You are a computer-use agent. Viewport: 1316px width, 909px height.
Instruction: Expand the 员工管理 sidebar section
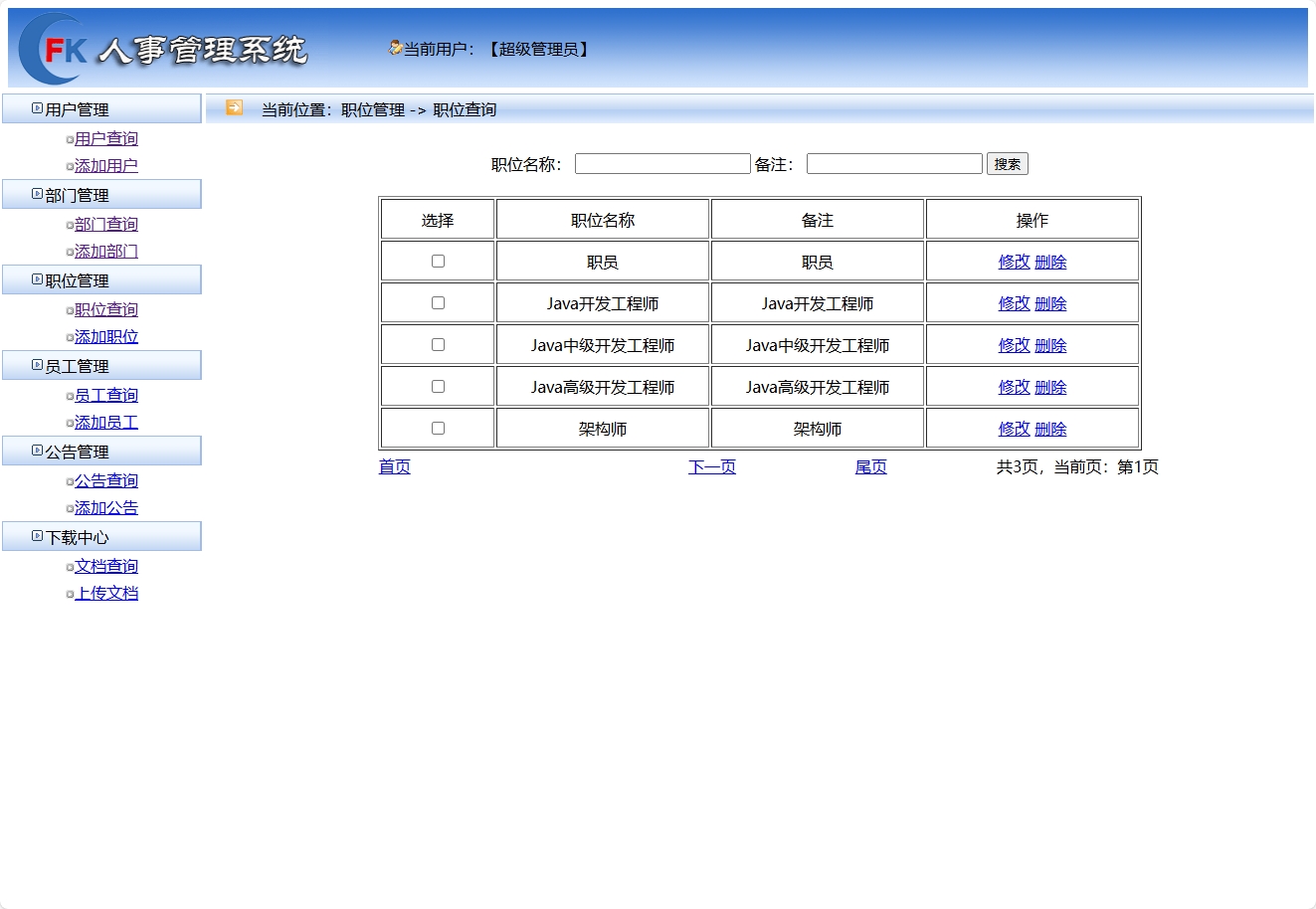click(x=101, y=366)
